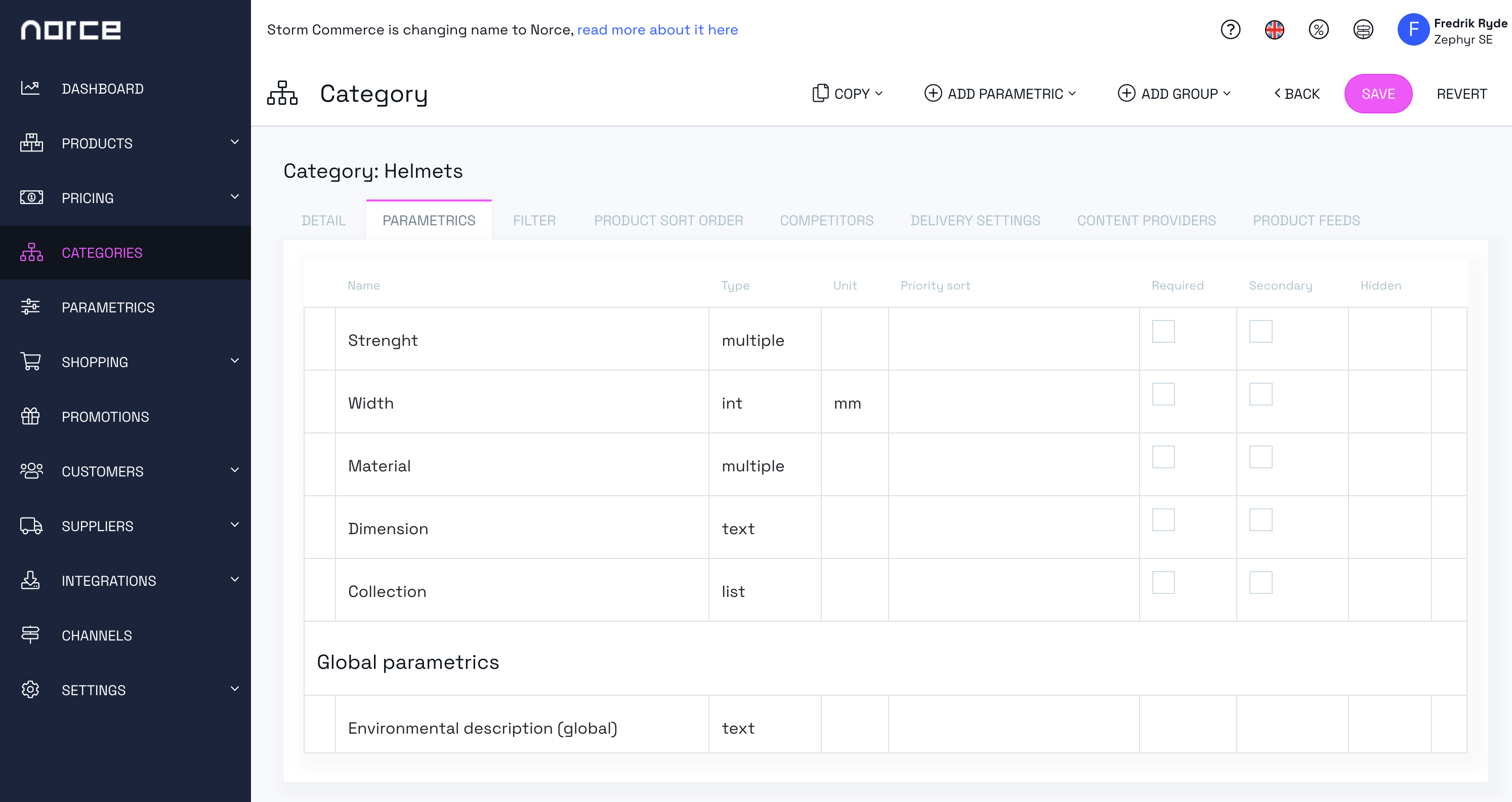1512x802 pixels.
Task: Click the Pricing icon in sidebar
Action: (31, 198)
